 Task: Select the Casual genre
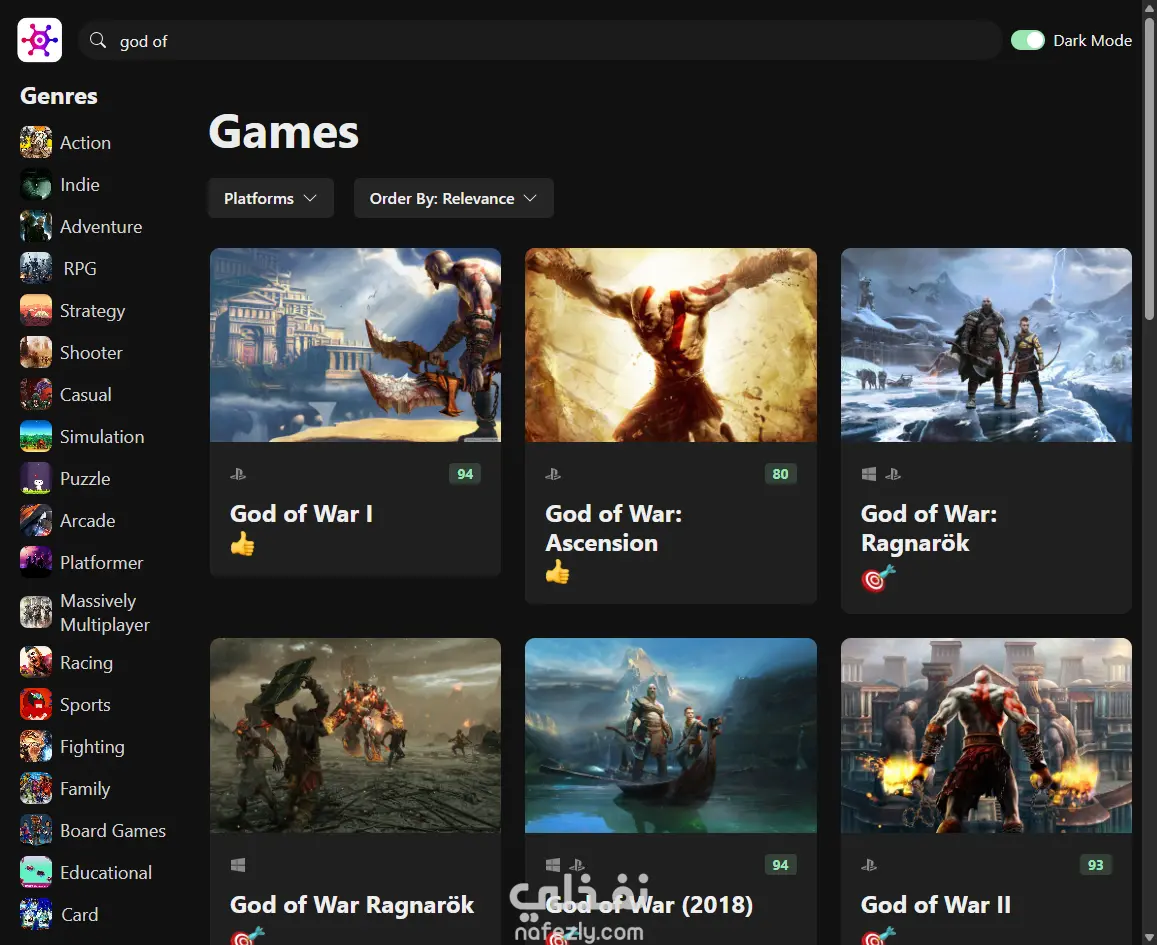tap(86, 395)
